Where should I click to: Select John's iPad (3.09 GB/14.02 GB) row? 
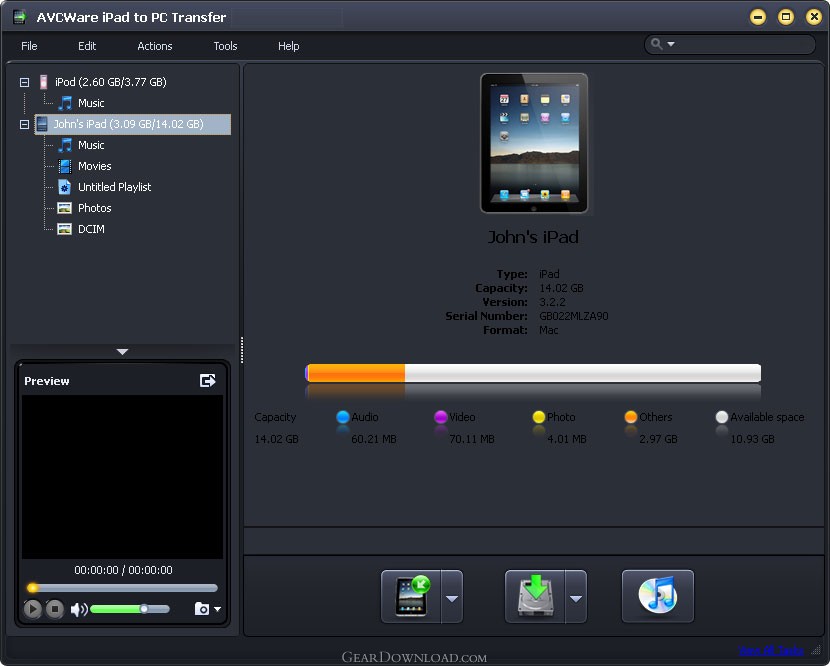[133, 124]
